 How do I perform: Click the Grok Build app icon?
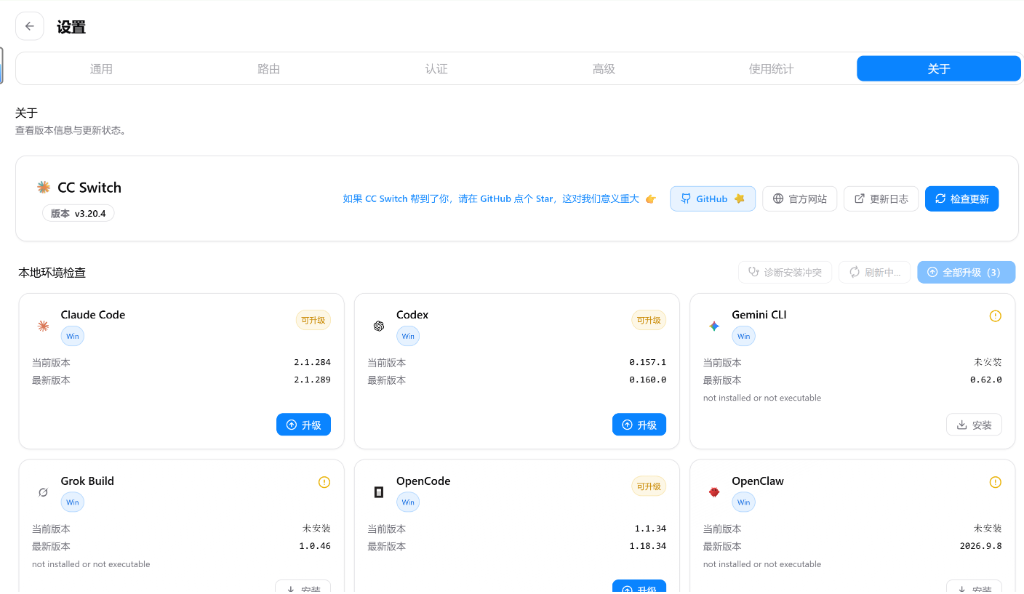point(43,492)
